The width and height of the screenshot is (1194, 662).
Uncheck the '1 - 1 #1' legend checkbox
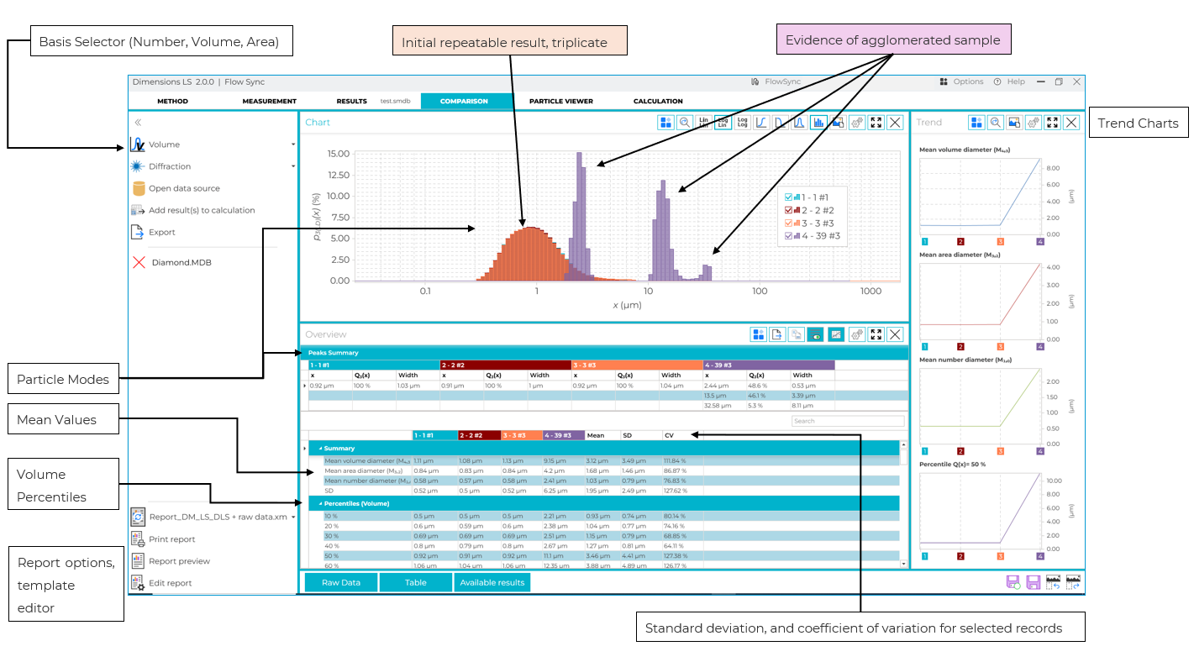[x=789, y=198]
